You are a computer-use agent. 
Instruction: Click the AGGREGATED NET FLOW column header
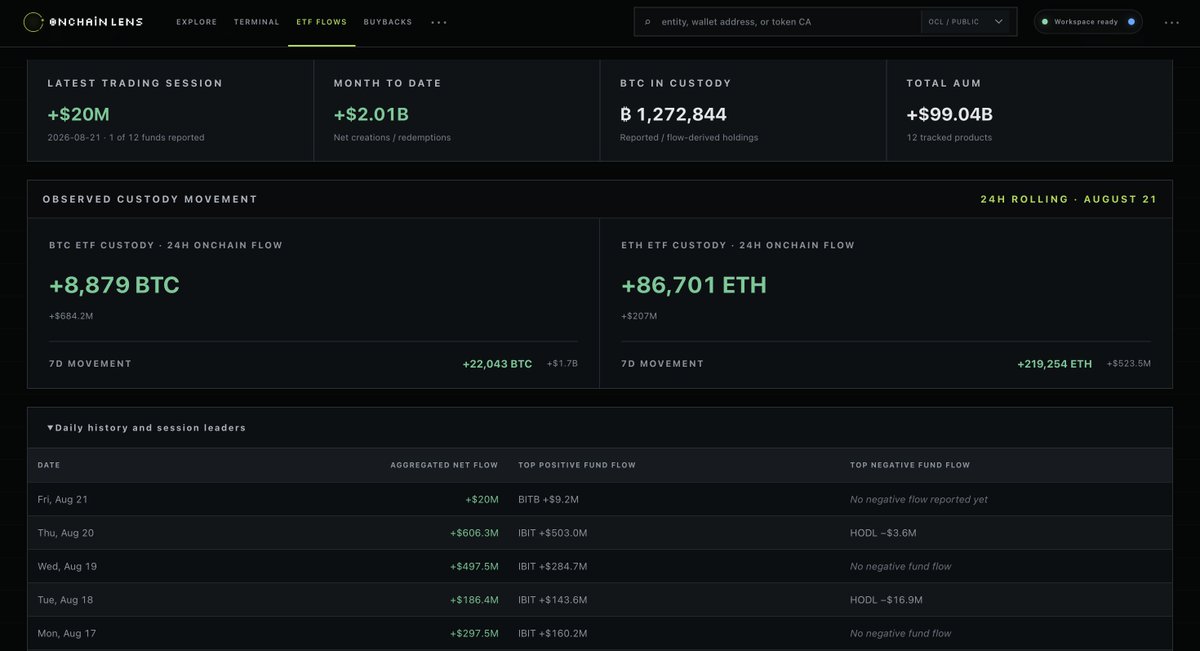pos(444,465)
